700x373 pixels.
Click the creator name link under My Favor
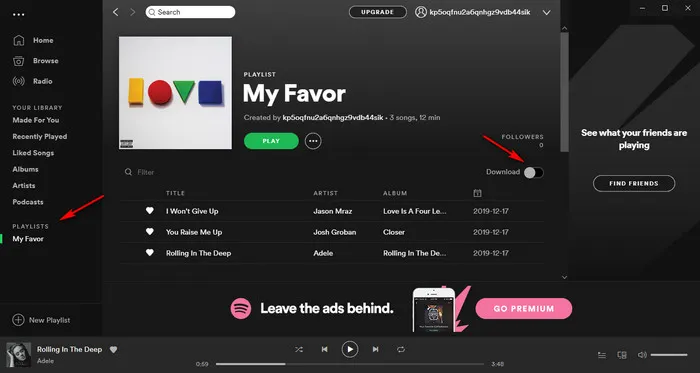pos(333,118)
